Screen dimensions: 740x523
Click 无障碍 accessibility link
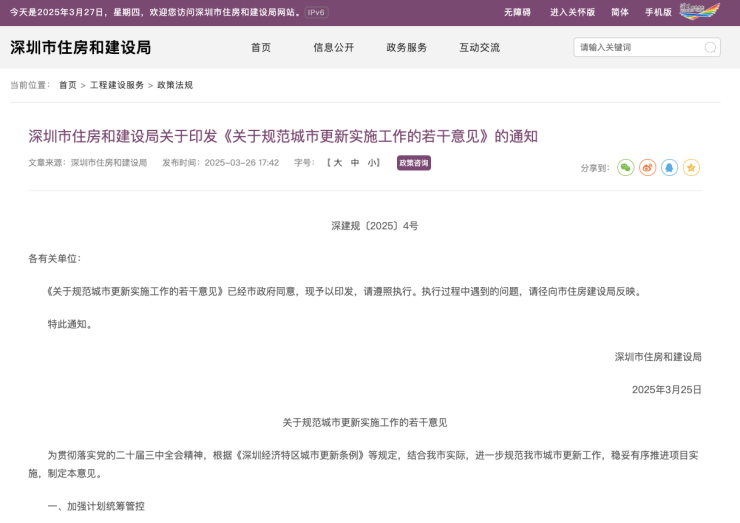point(517,12)
